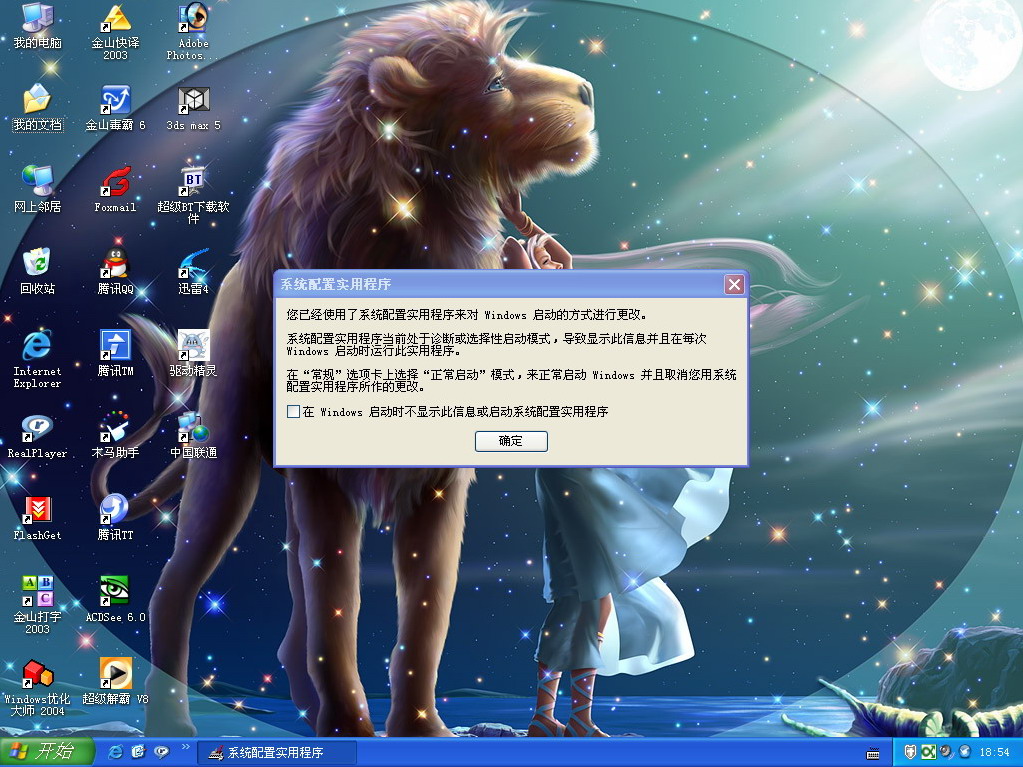Click the second Quick Launch mail icon
Screen dimensions: 1023x767
138,752
